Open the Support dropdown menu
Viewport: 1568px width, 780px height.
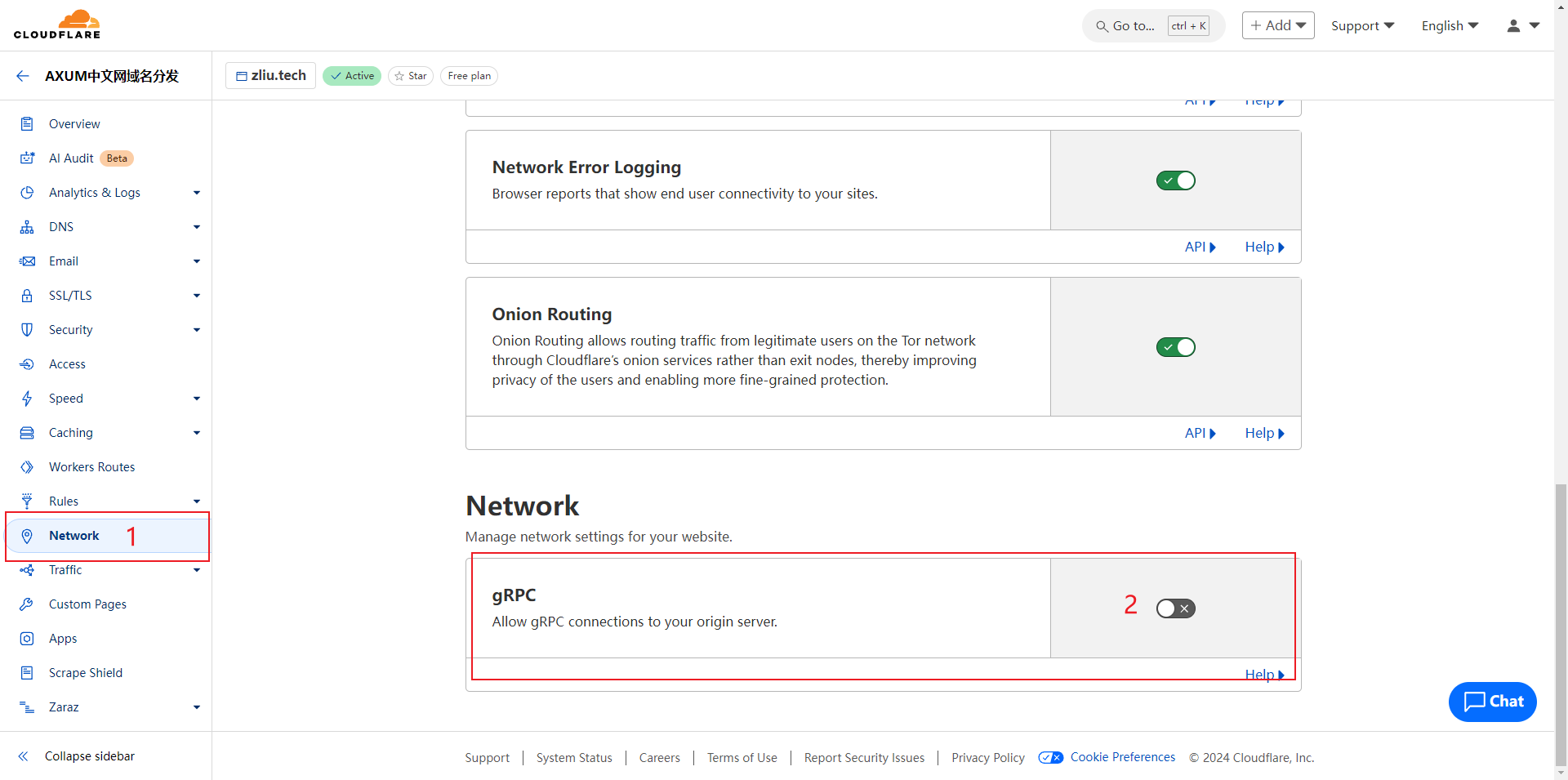pyautogui.click(x=1362, y=25)
